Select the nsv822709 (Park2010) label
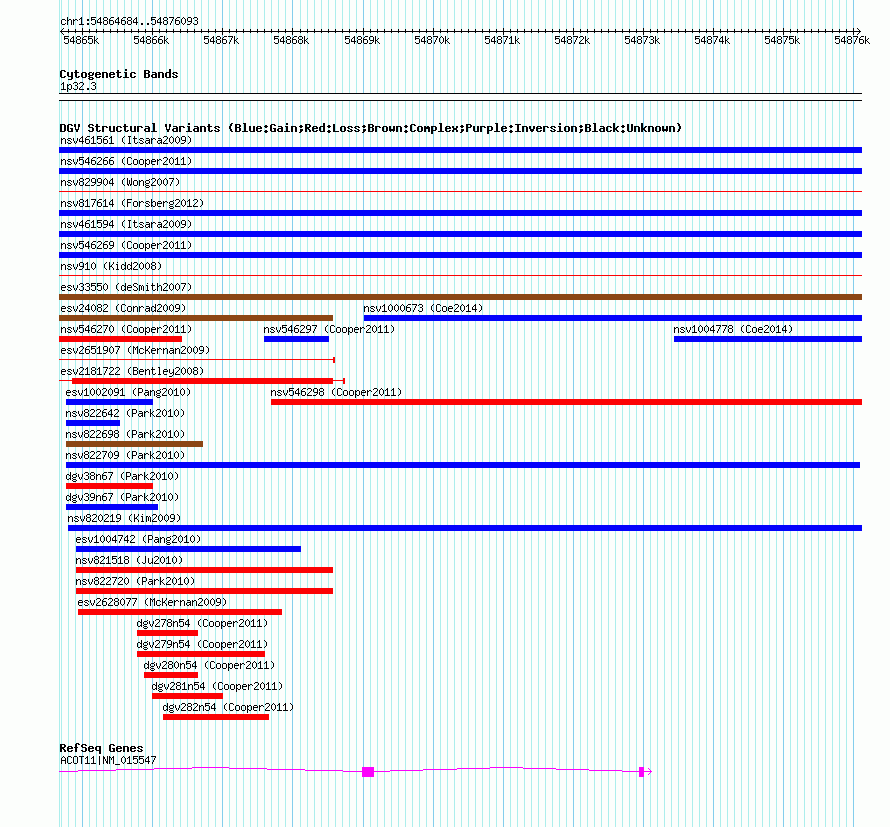This screenshot has height=827, width=890. 125,455
